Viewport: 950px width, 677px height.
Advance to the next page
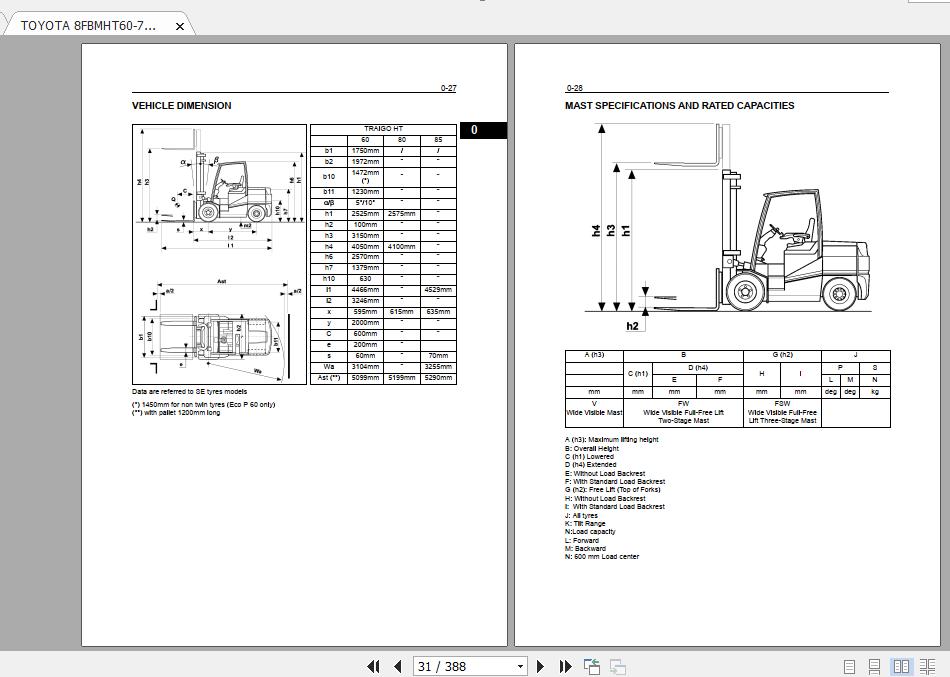540,666
